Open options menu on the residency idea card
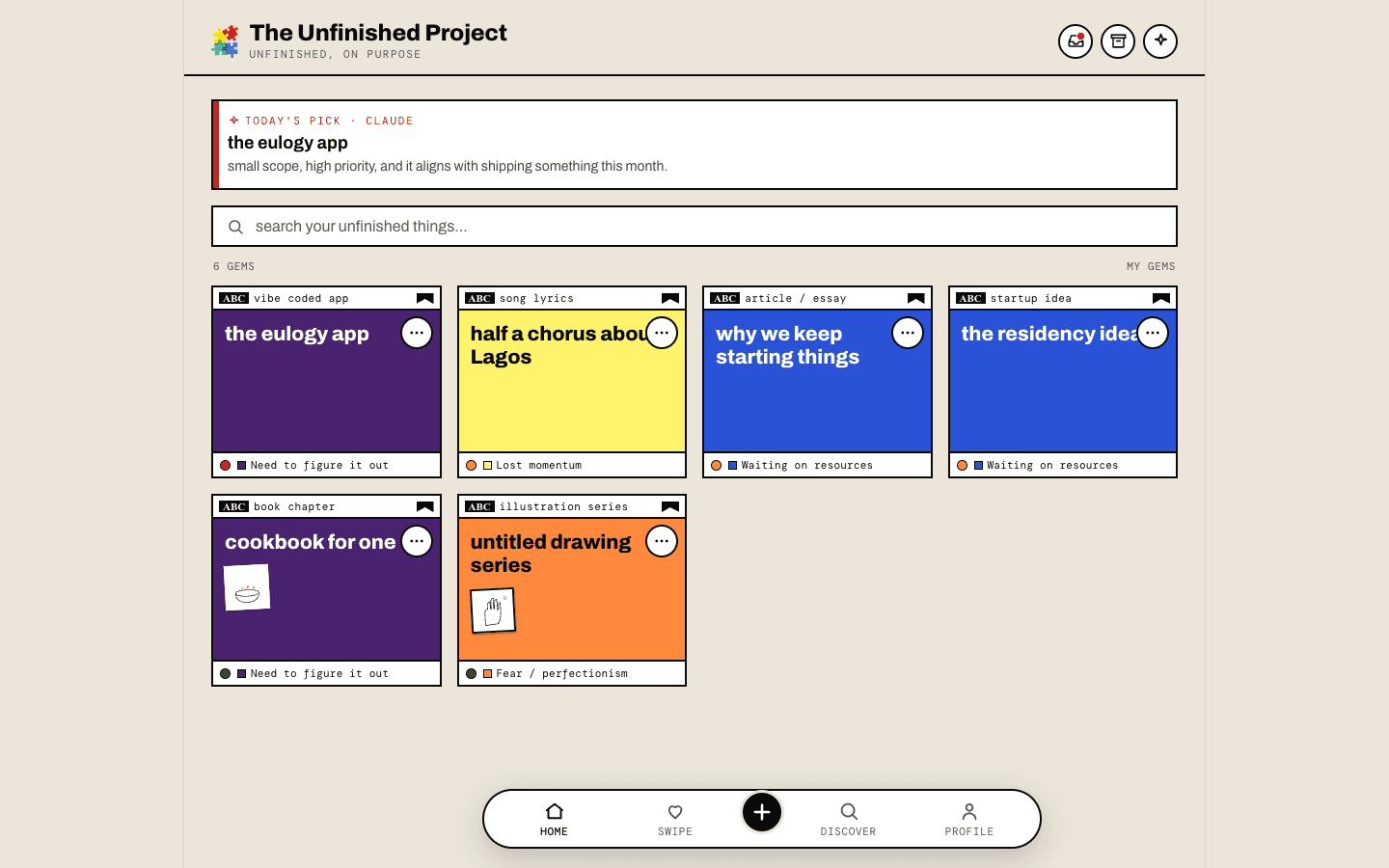The image size is (1389, 868). click(1153, 333)
